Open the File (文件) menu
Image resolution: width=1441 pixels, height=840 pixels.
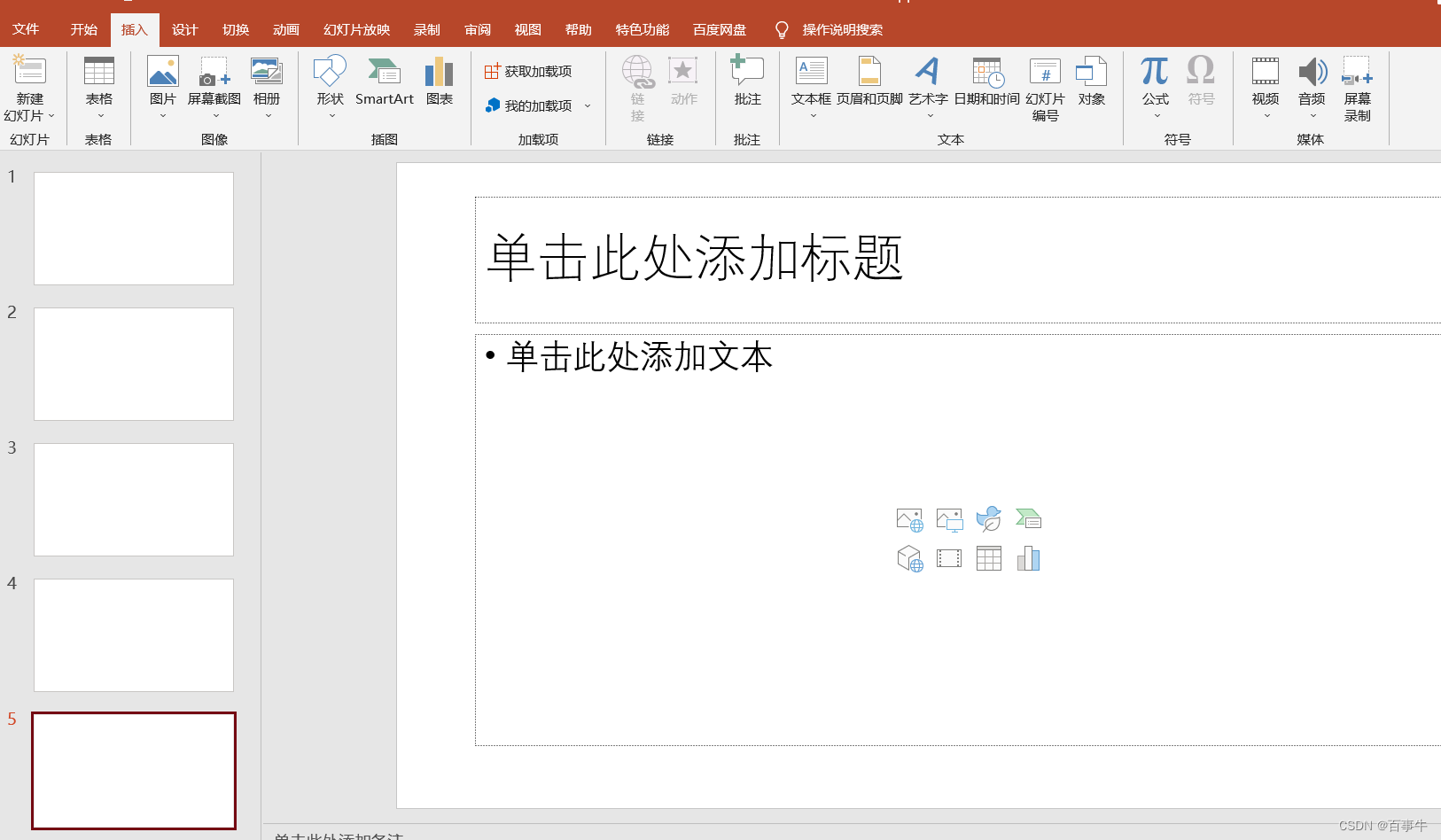point(26,29)
